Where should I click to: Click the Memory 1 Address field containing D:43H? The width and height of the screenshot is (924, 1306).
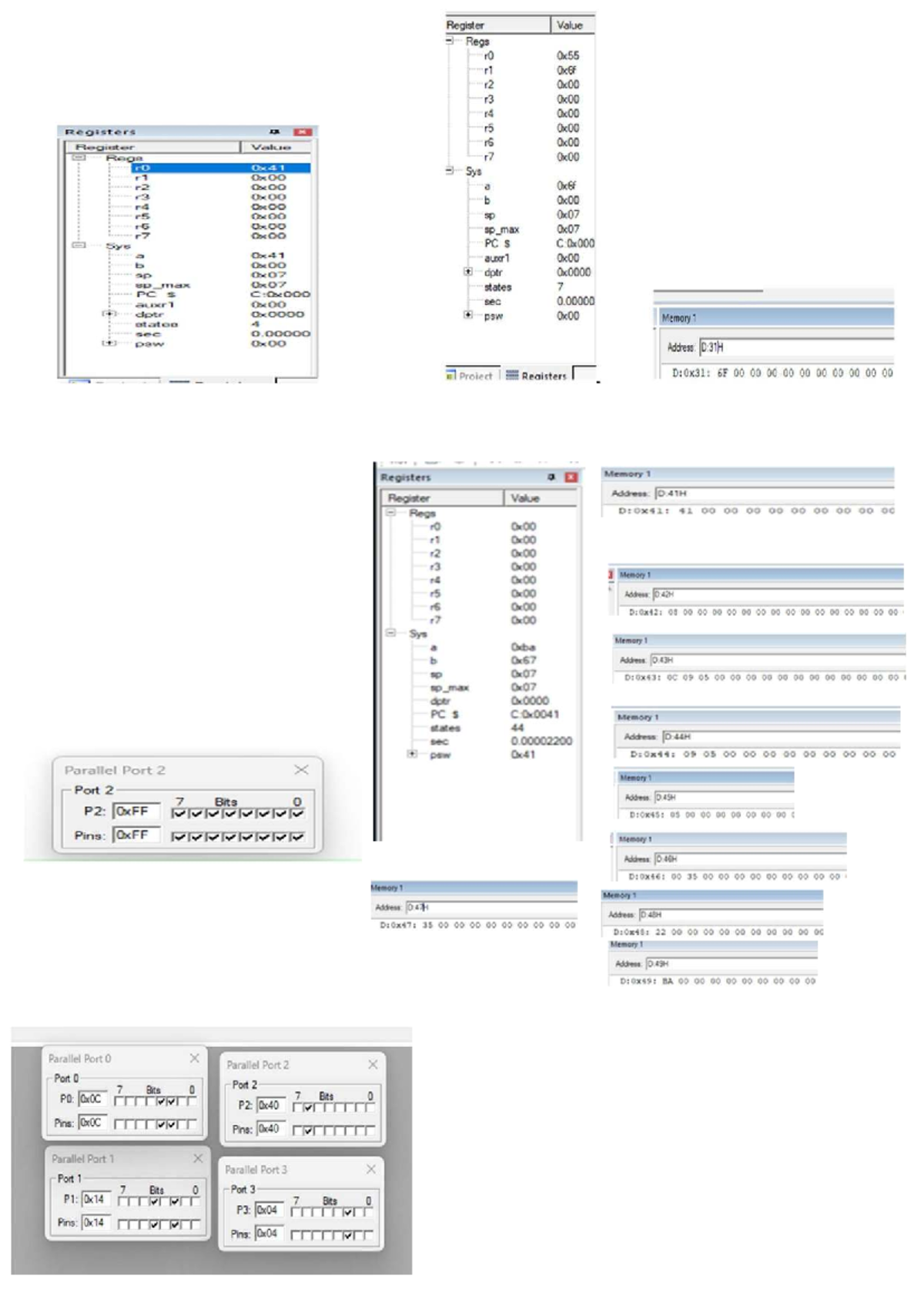pos(778,660)
